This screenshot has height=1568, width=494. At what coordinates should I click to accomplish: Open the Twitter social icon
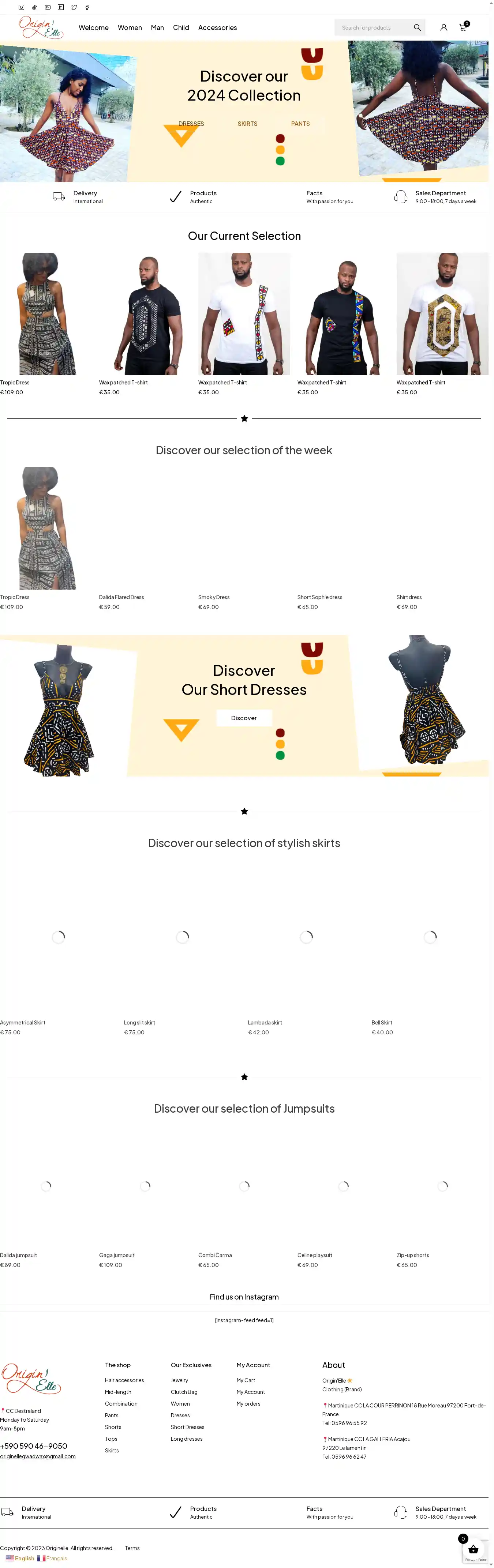(74, 7)
